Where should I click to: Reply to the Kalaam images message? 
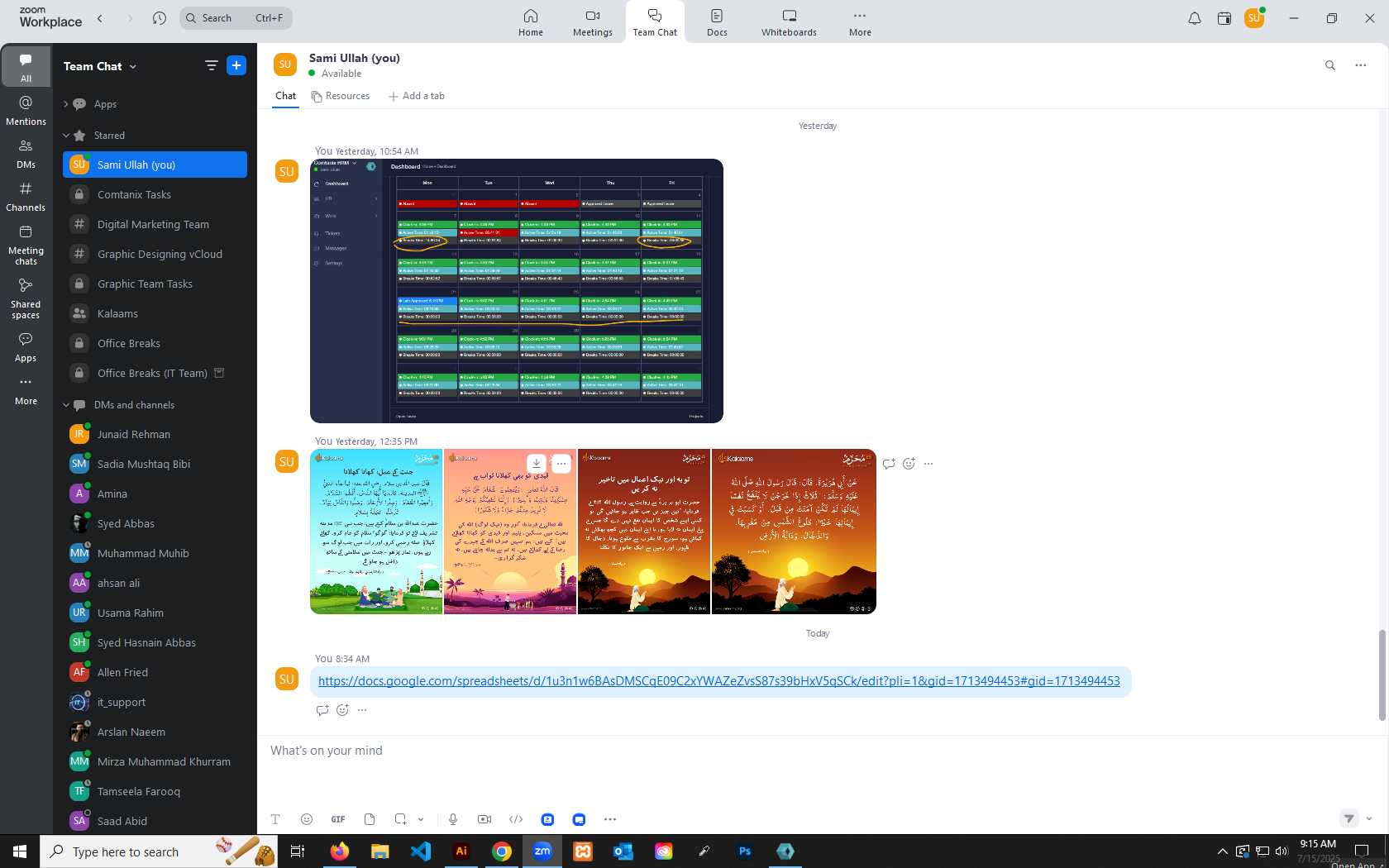889,464
